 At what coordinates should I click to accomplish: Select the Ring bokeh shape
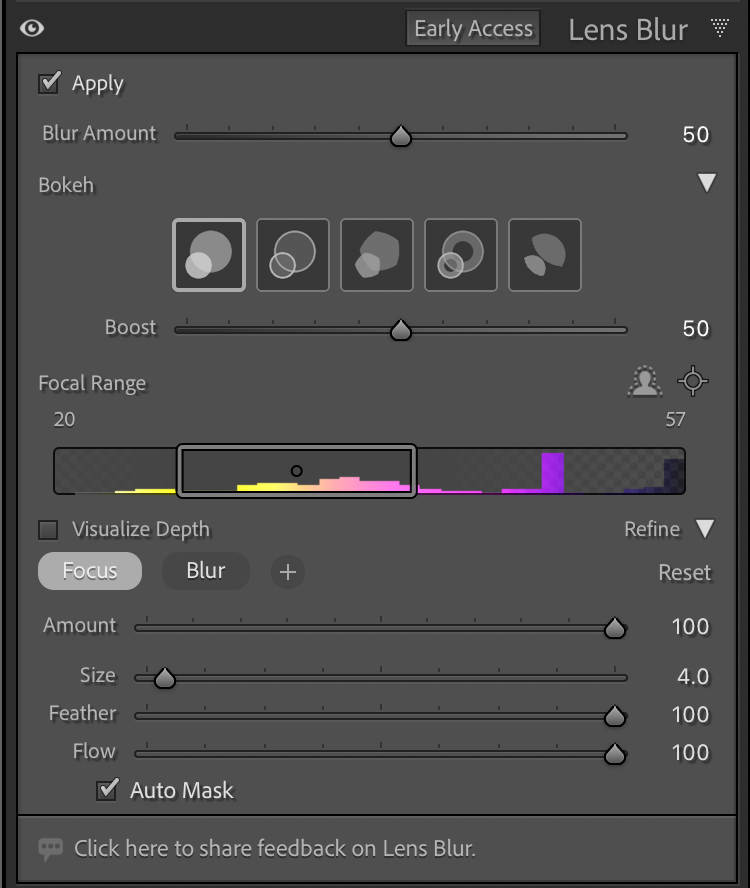[x=461, y=255]
